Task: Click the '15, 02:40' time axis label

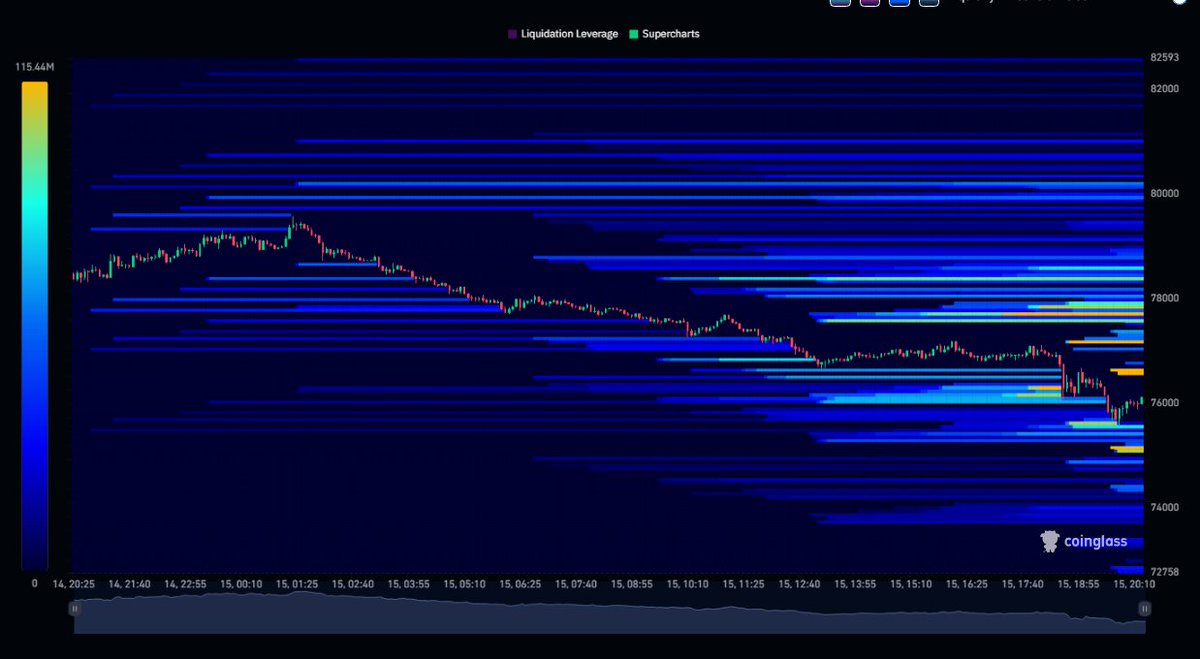Action: coord(353,583)
